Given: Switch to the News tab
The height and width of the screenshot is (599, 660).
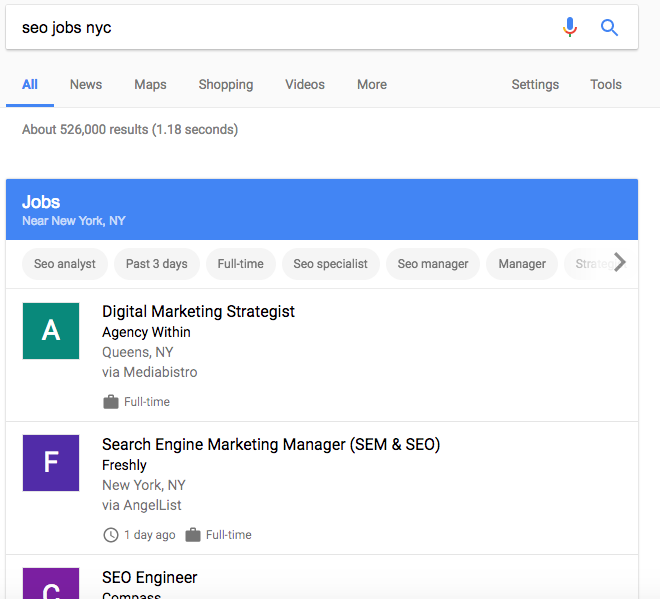Looking at the screenshot, I should point(86,85).
